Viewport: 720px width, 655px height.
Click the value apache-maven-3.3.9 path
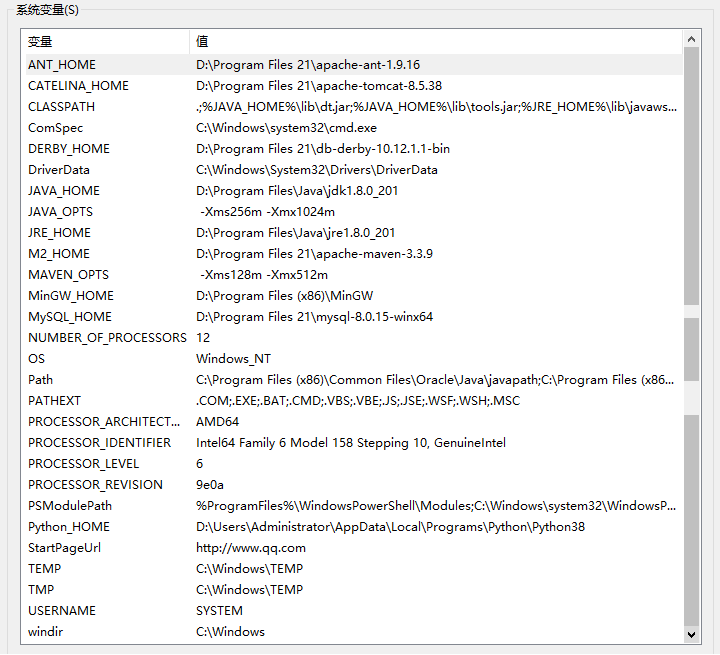click(315, 254)
